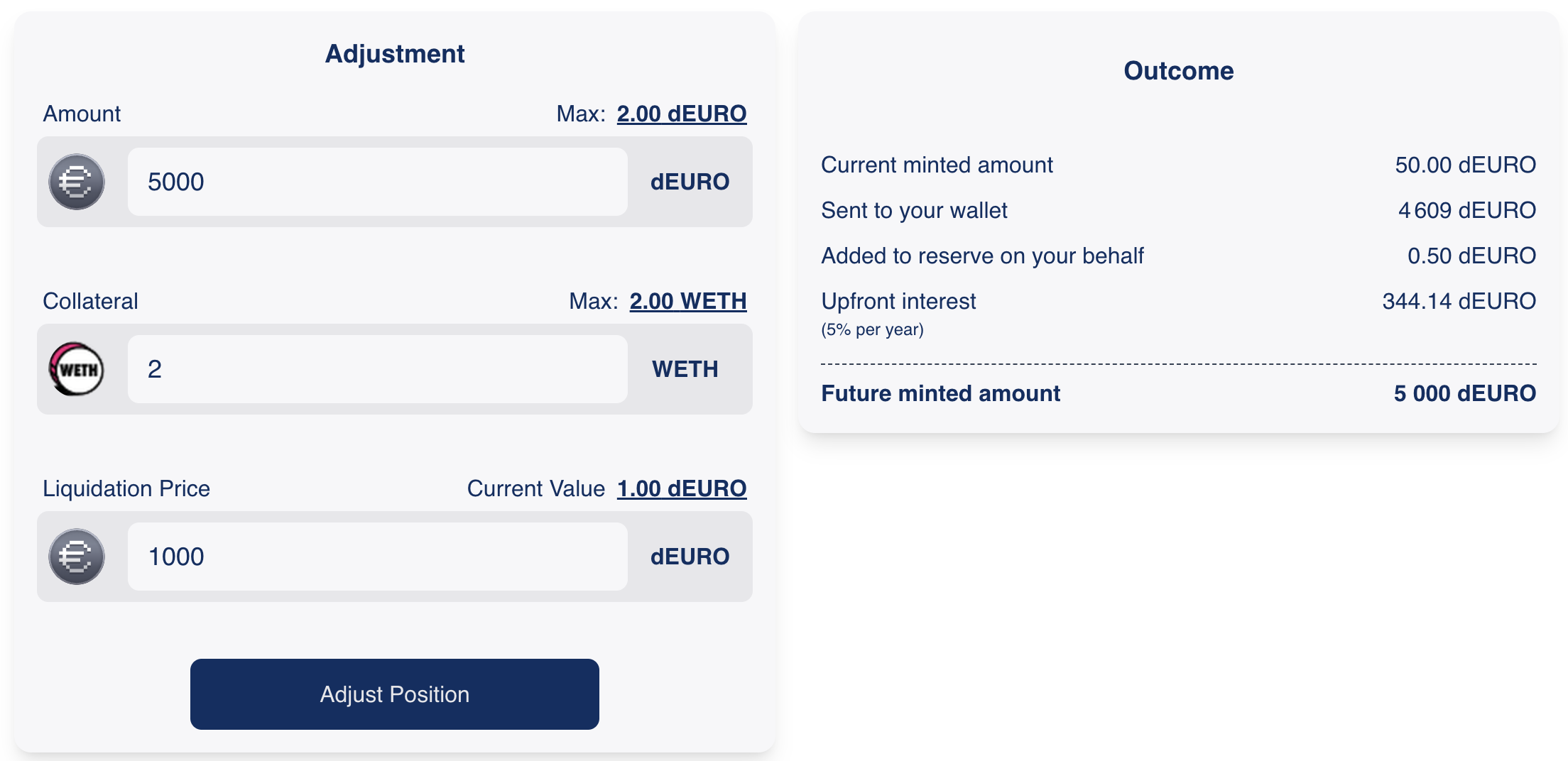Click the Added to reserve 0.50 dEURO value

coord(1471,256)
